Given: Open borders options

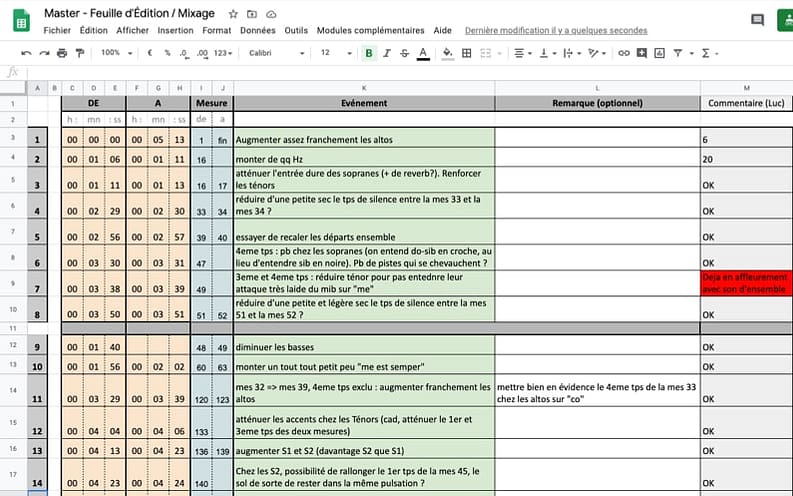Looking at the screenshot, I should click(467, 53).
